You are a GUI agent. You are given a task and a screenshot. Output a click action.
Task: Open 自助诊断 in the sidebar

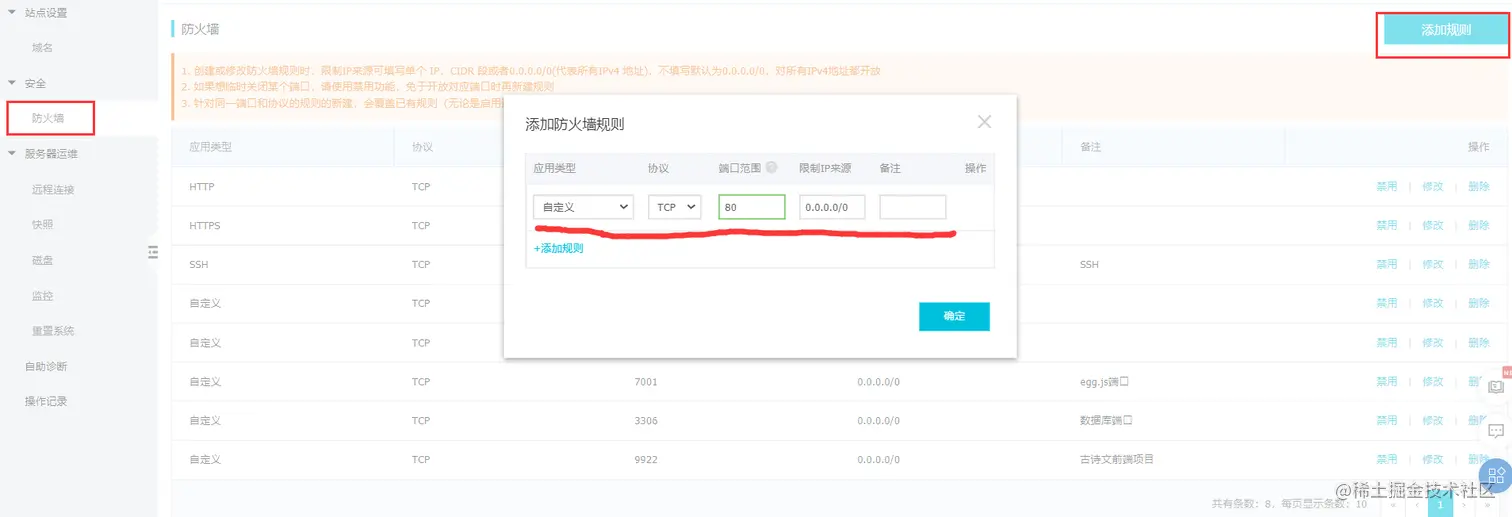tap(46, 366)
